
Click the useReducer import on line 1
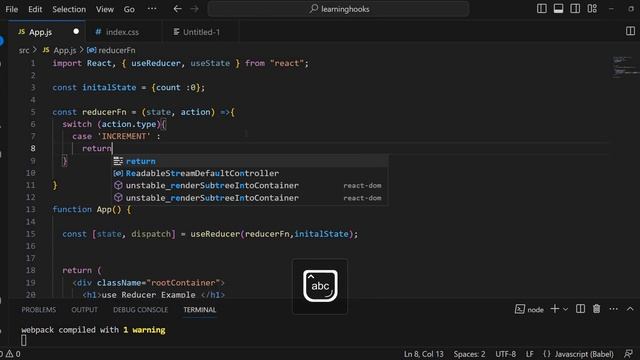(156, 63)
